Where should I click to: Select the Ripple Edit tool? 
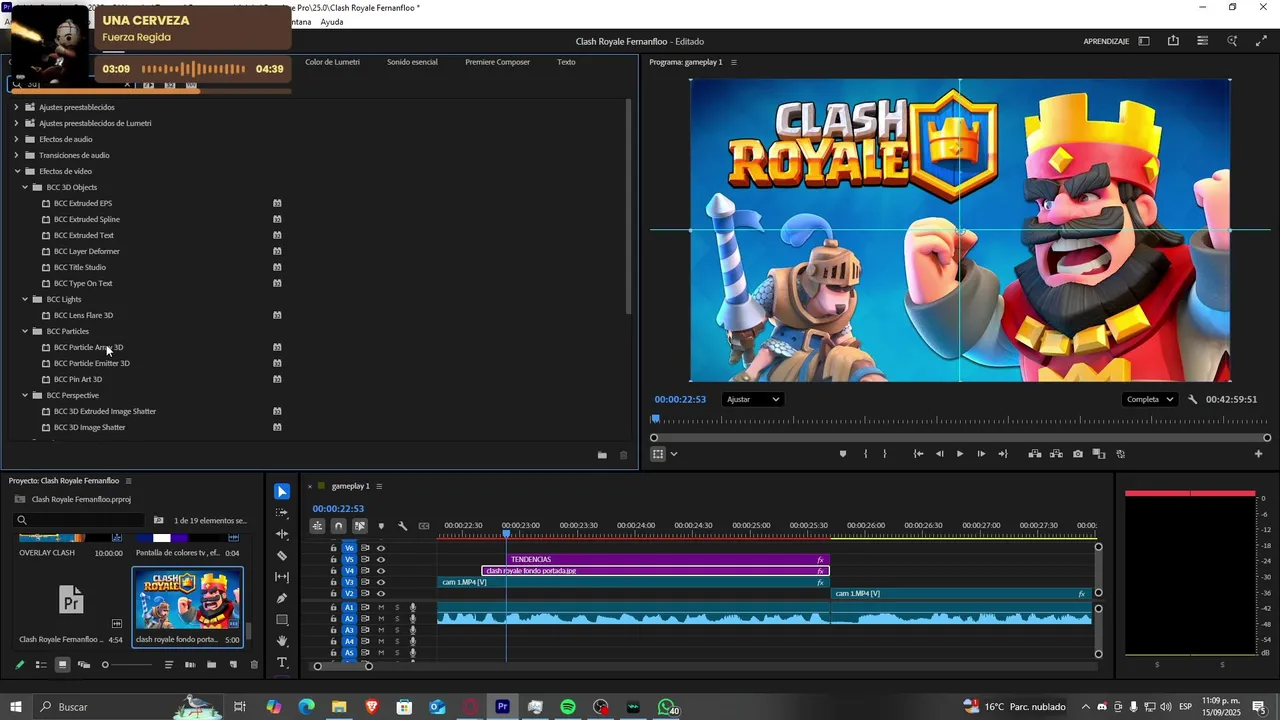click(x=282, y=534)
